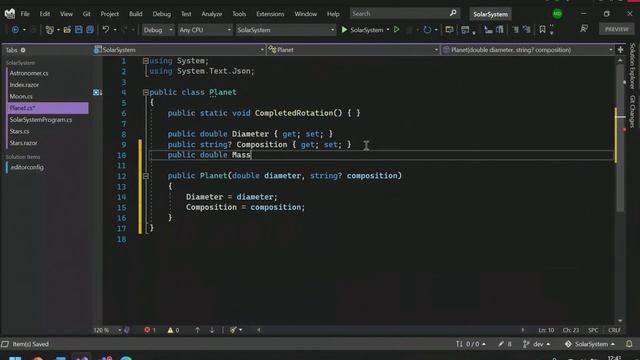Open the Planet type navigation dropdown
The height and width of the screenshot is (360, 640).
353,50
